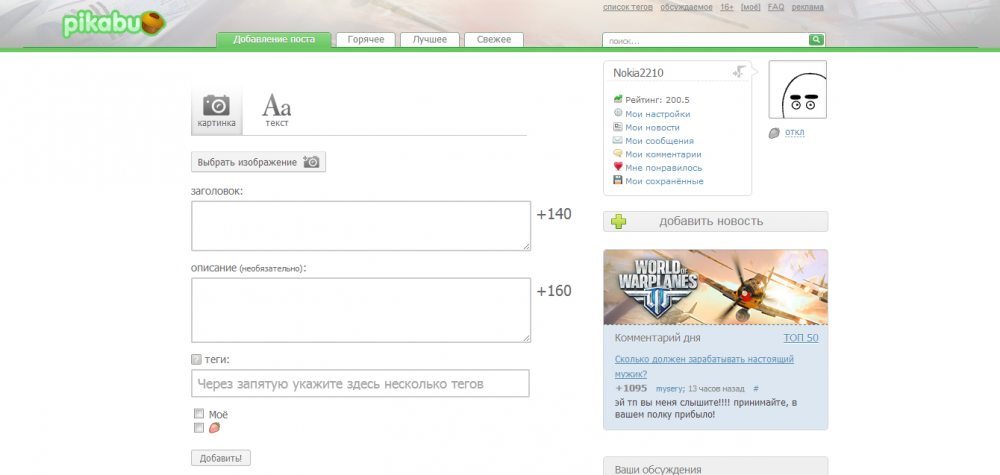Switch to the Горячее tab
1000x475 pixels.
[x=366, y=40]
